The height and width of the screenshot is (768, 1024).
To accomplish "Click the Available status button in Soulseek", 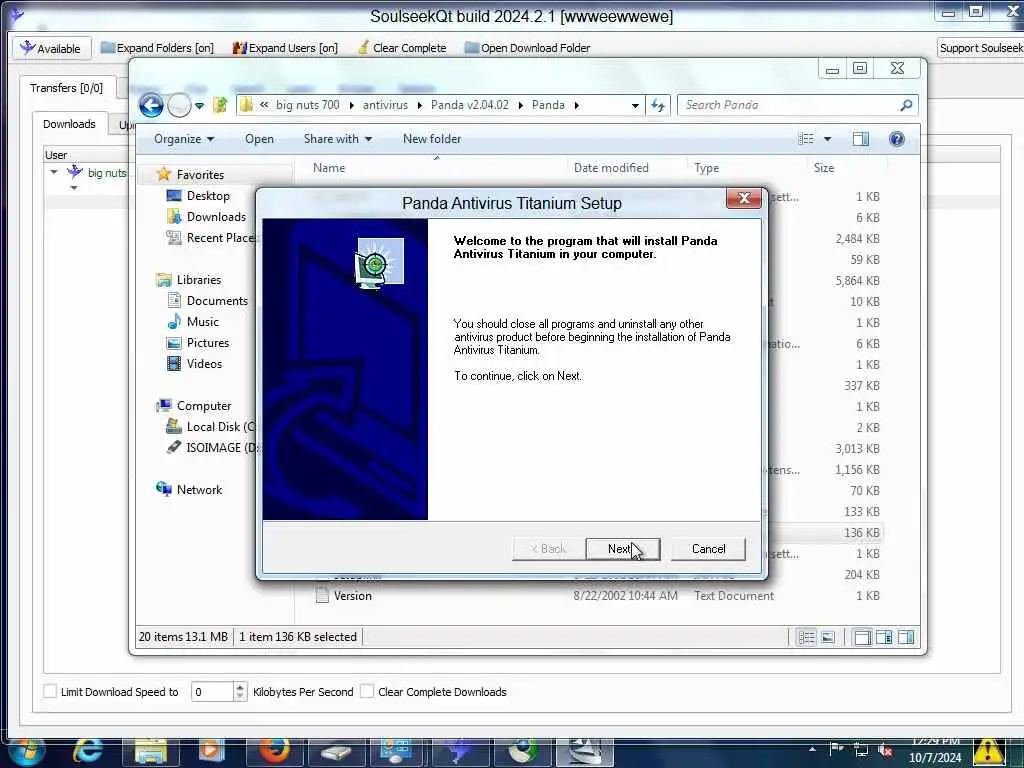I will pos(51,48).
